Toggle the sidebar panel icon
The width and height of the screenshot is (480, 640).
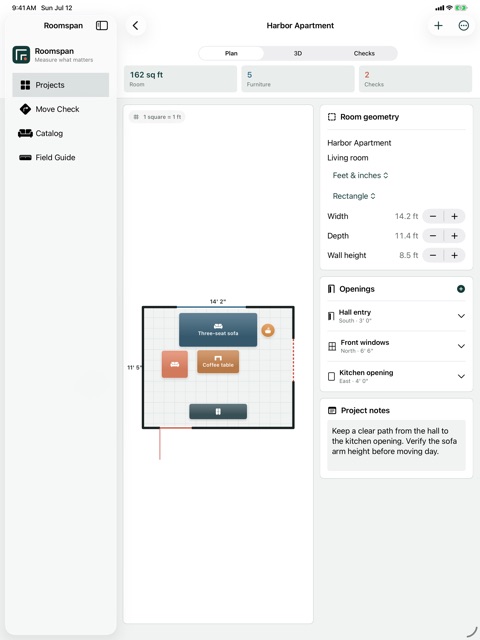[x=102, y=26]
